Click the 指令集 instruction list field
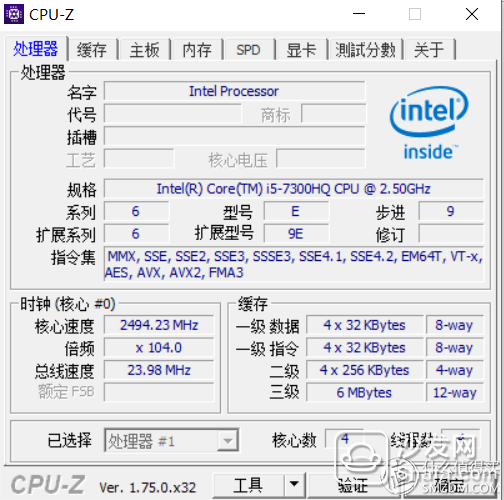This screenshot has height=500, width=504. coord(293,264)
